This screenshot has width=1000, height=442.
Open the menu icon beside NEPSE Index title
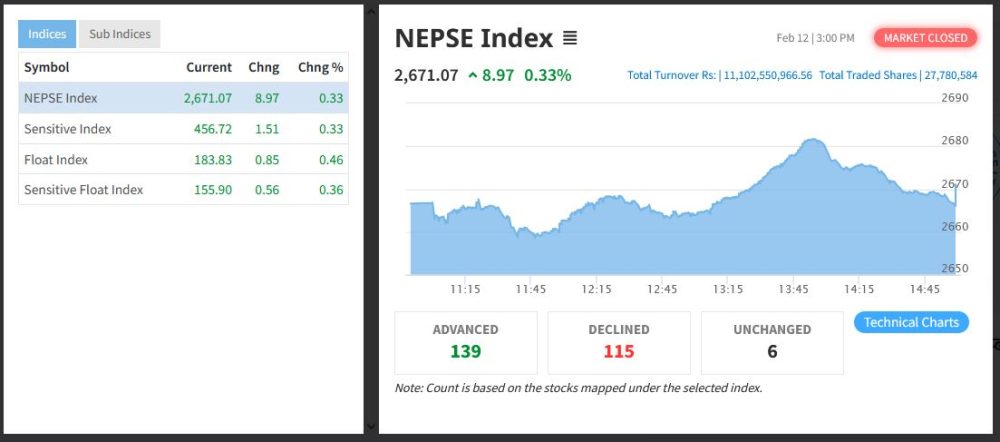click(570, 39)
